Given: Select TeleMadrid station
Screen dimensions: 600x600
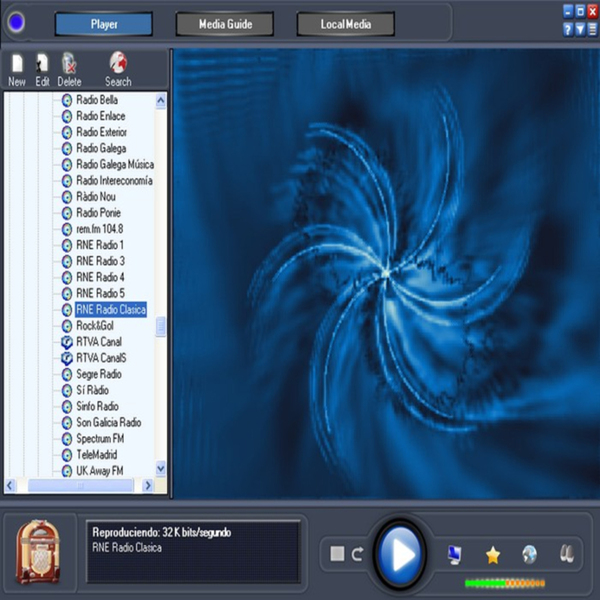Looking at the screenshot, I should pyautogui.click(x=96, y=455).
